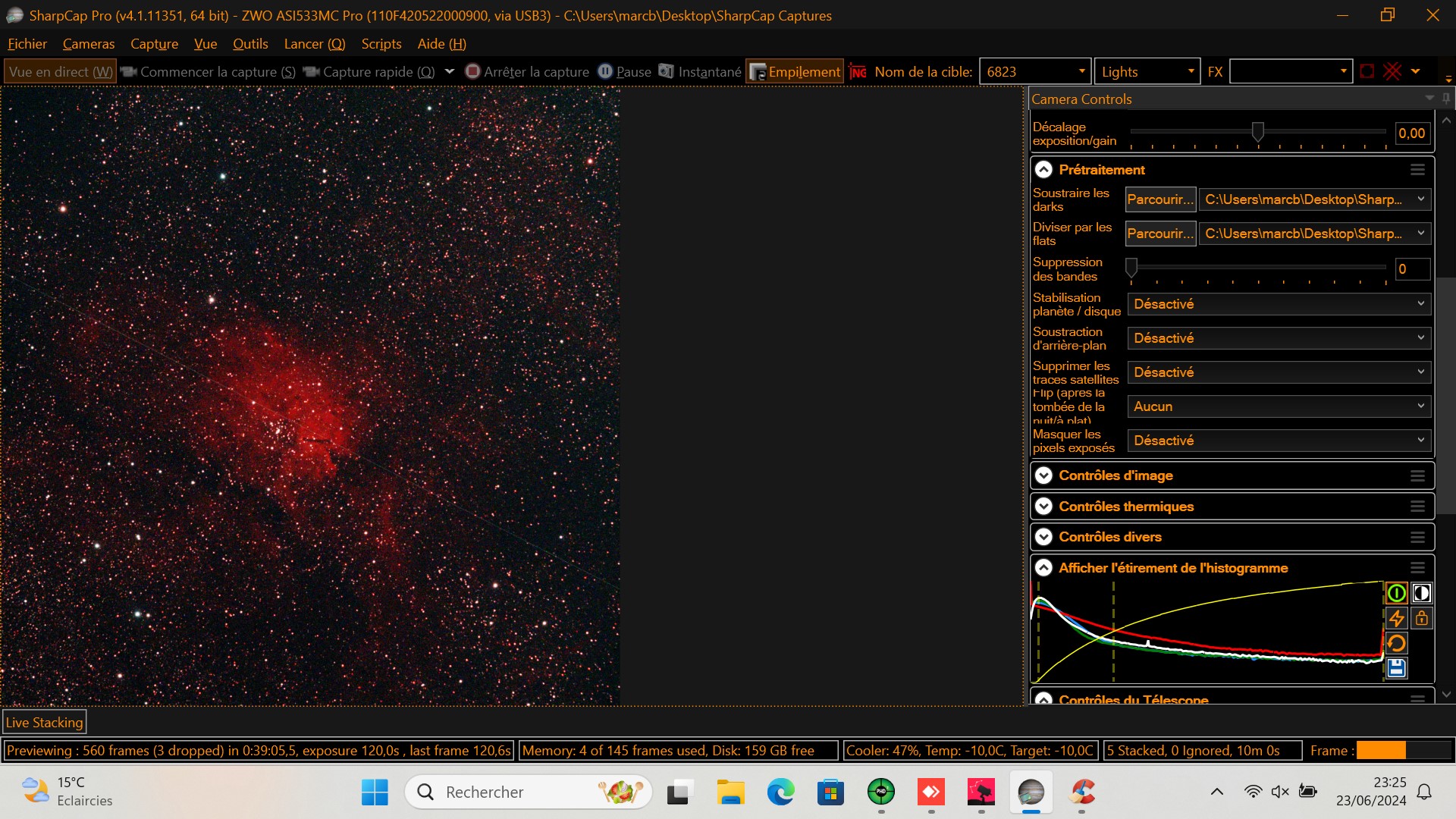Collapse the Prétraitement section
The width and height of the screenshot is (1456, 819).
tap(1044, 170)
